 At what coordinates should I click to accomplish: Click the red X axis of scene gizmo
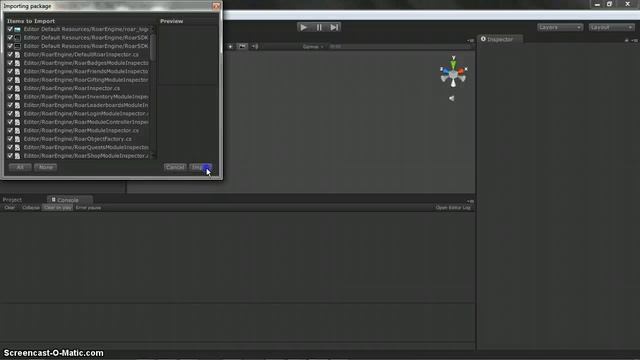click(x=461, y=71)
